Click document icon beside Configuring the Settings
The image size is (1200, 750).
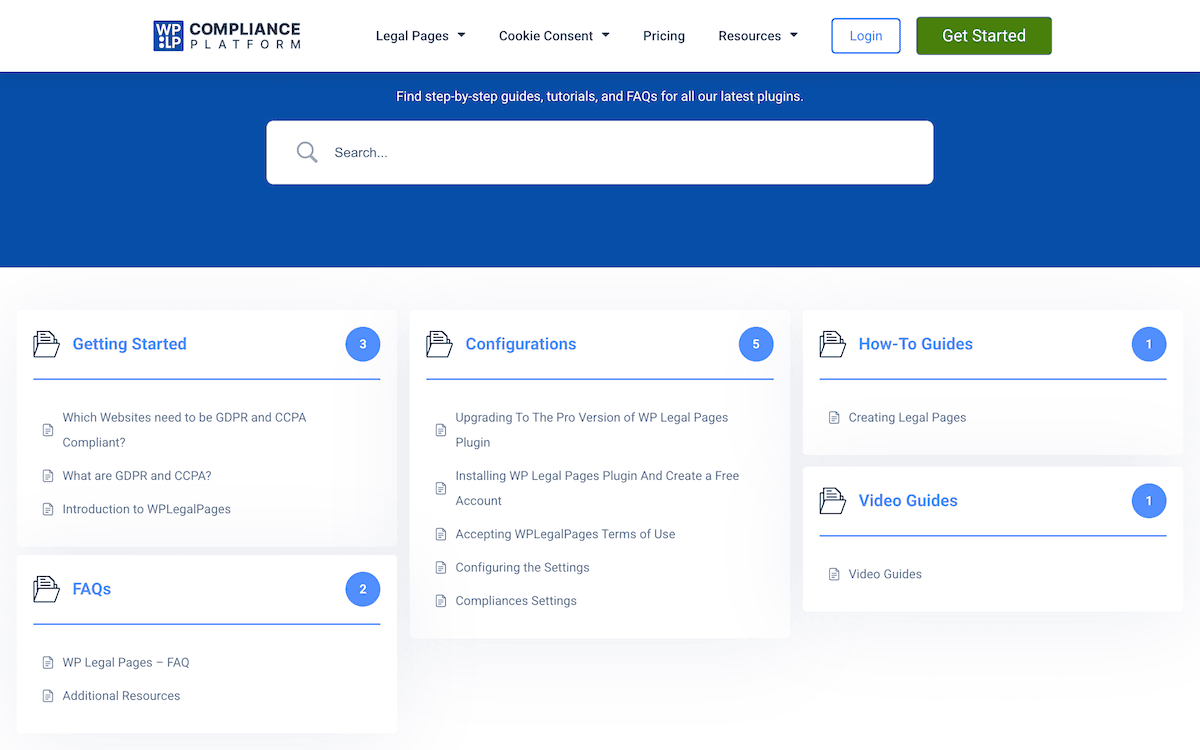[x=440, y=568]
